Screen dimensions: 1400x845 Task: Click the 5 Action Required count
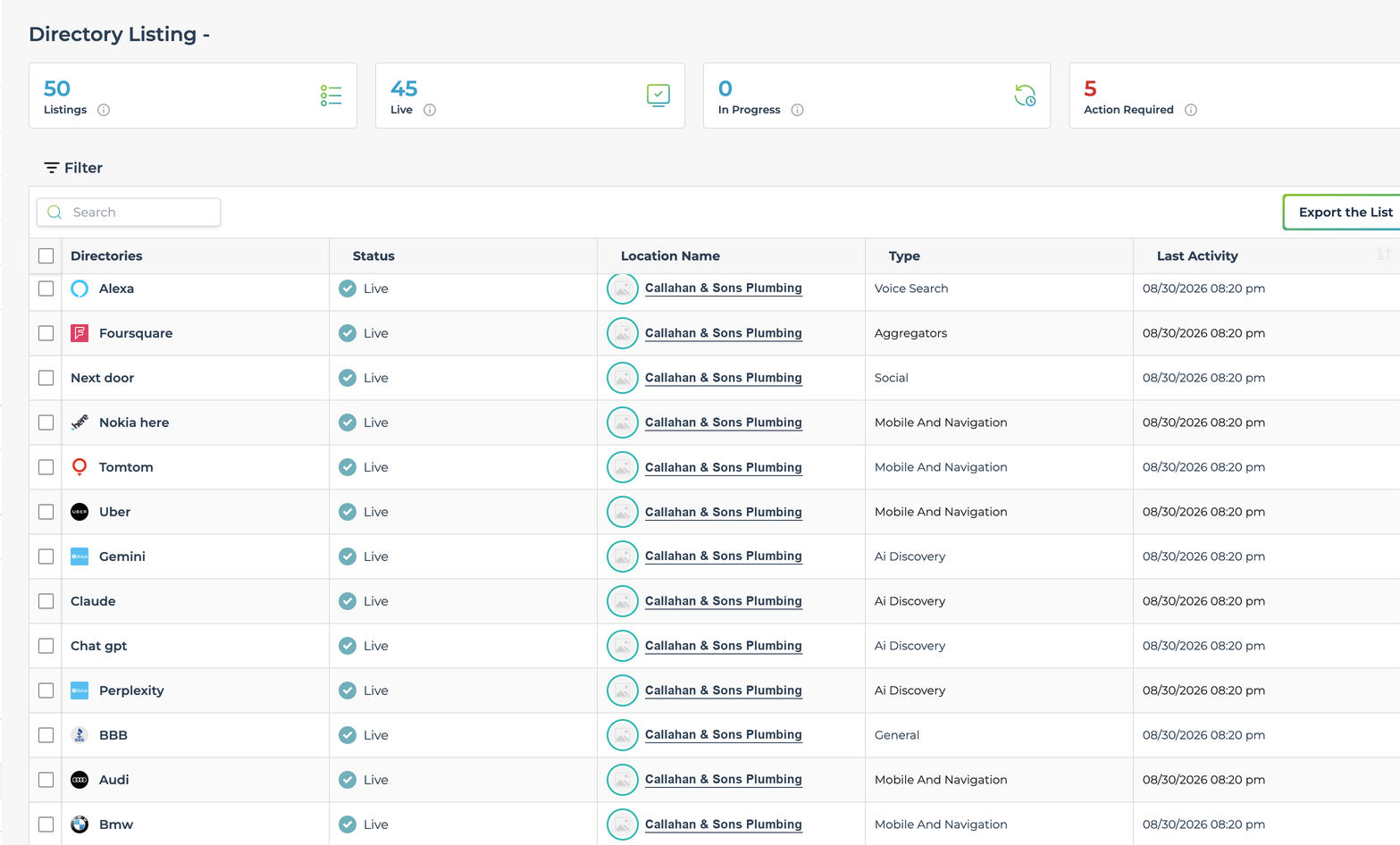1090,88
